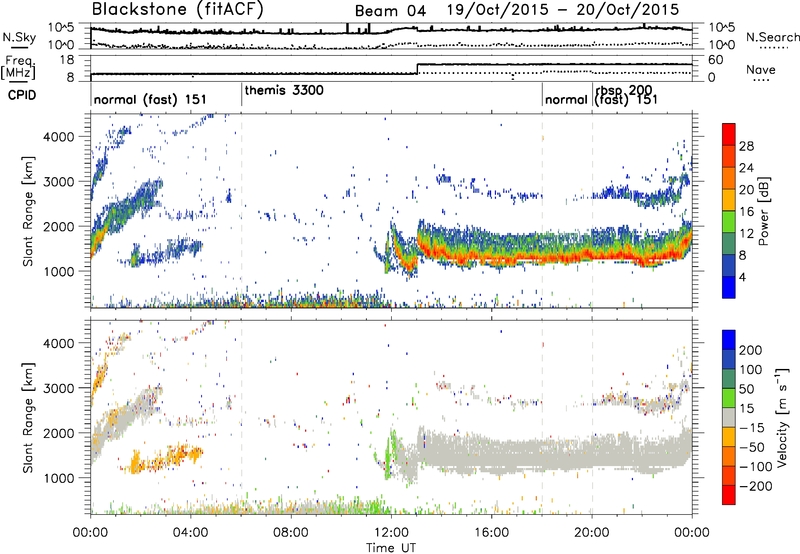The height and width of the screenshot is (554, 800).
Task: Click the '-50' tick on velocity colorbar
Action: (750, 447)
